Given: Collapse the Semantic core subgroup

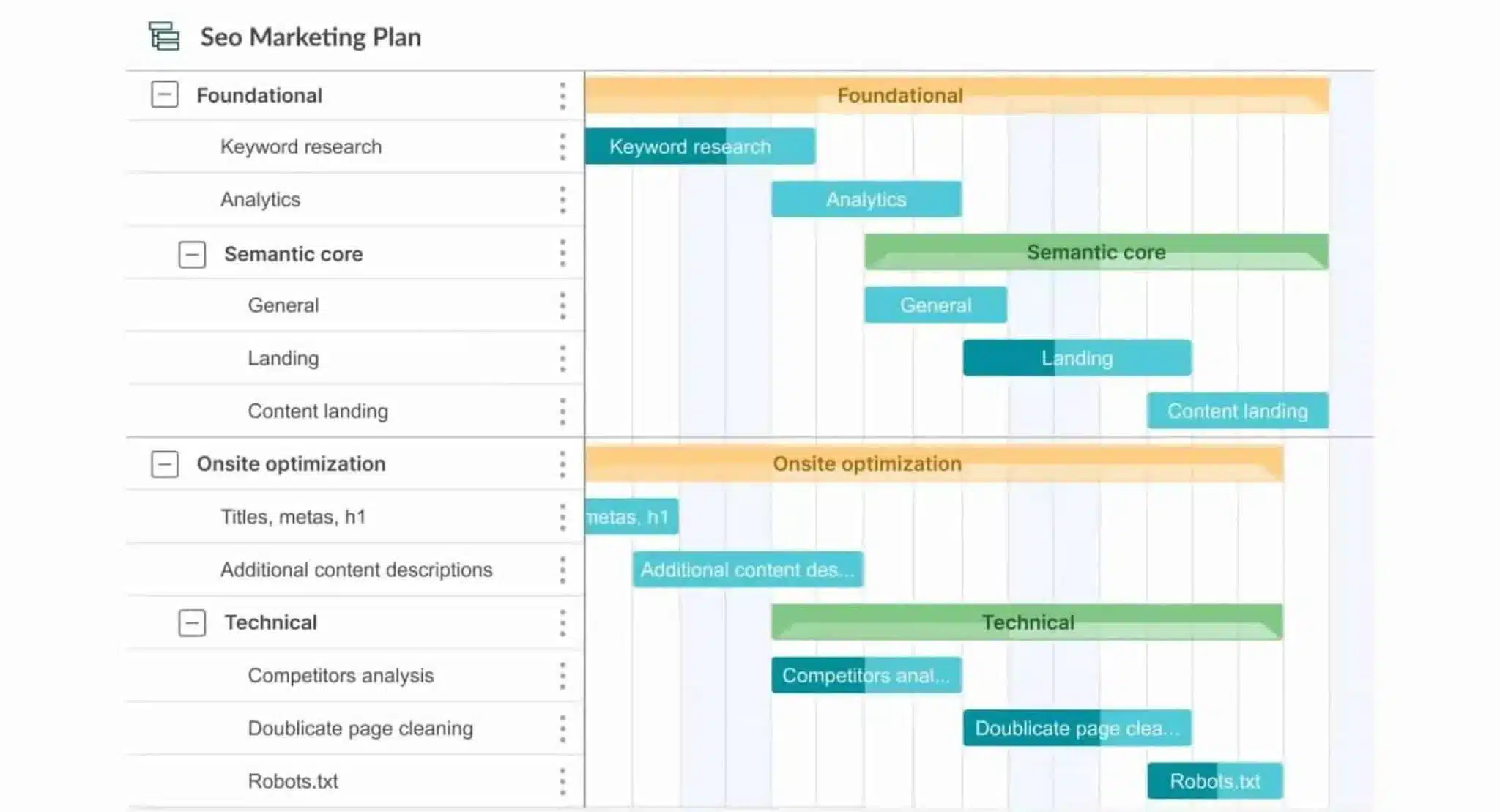Looking at the screenshot, I should [192, 254].
